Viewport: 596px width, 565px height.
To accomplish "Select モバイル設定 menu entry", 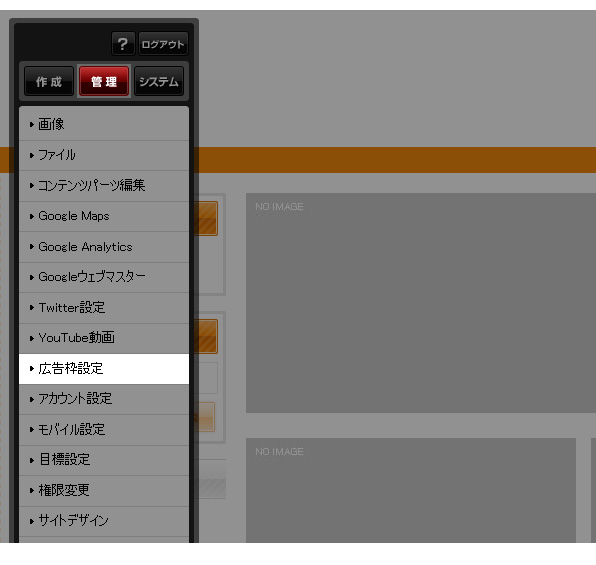I will (x=104, y=430).
